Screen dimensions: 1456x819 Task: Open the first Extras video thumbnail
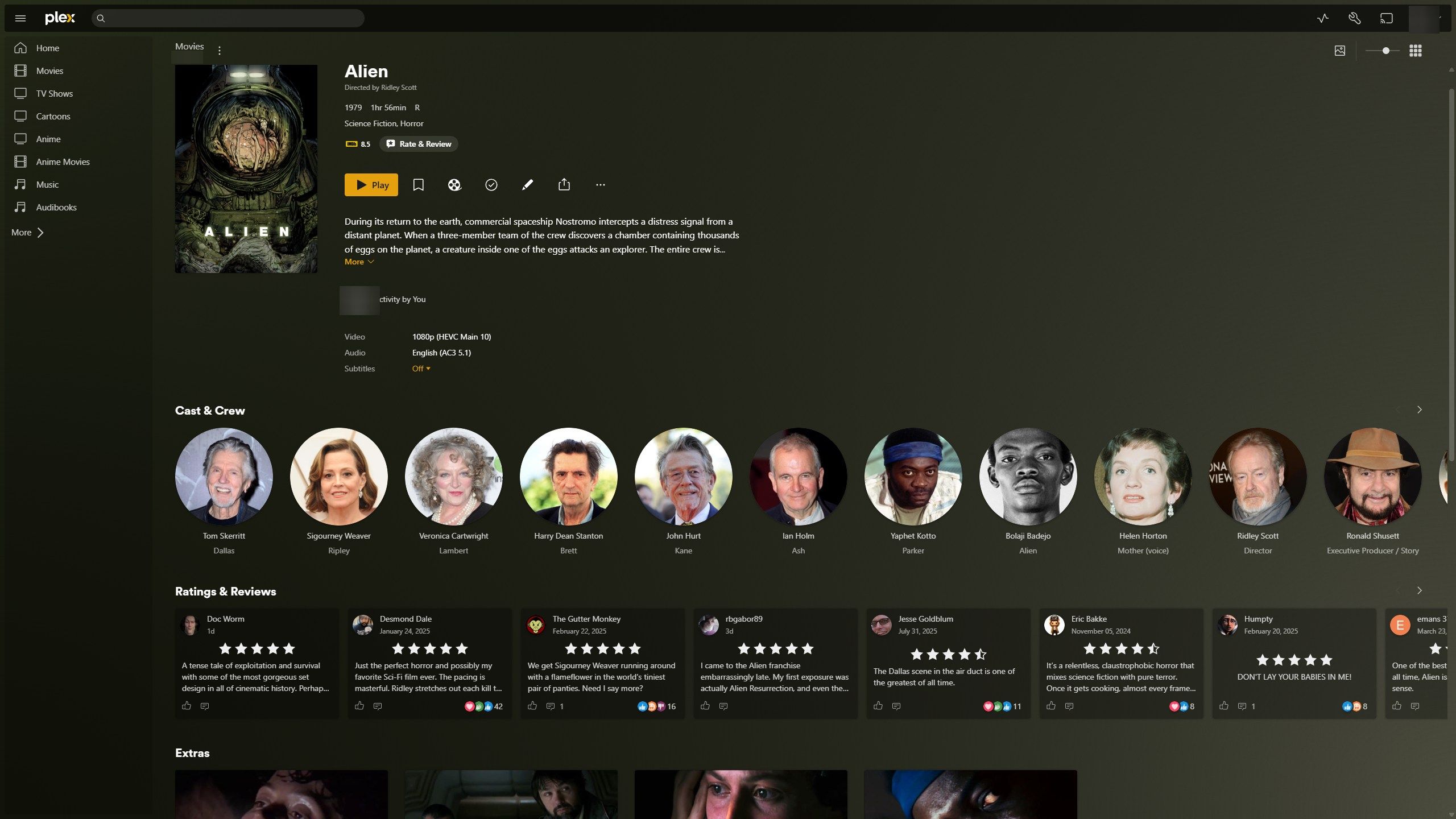pos(282,795)
